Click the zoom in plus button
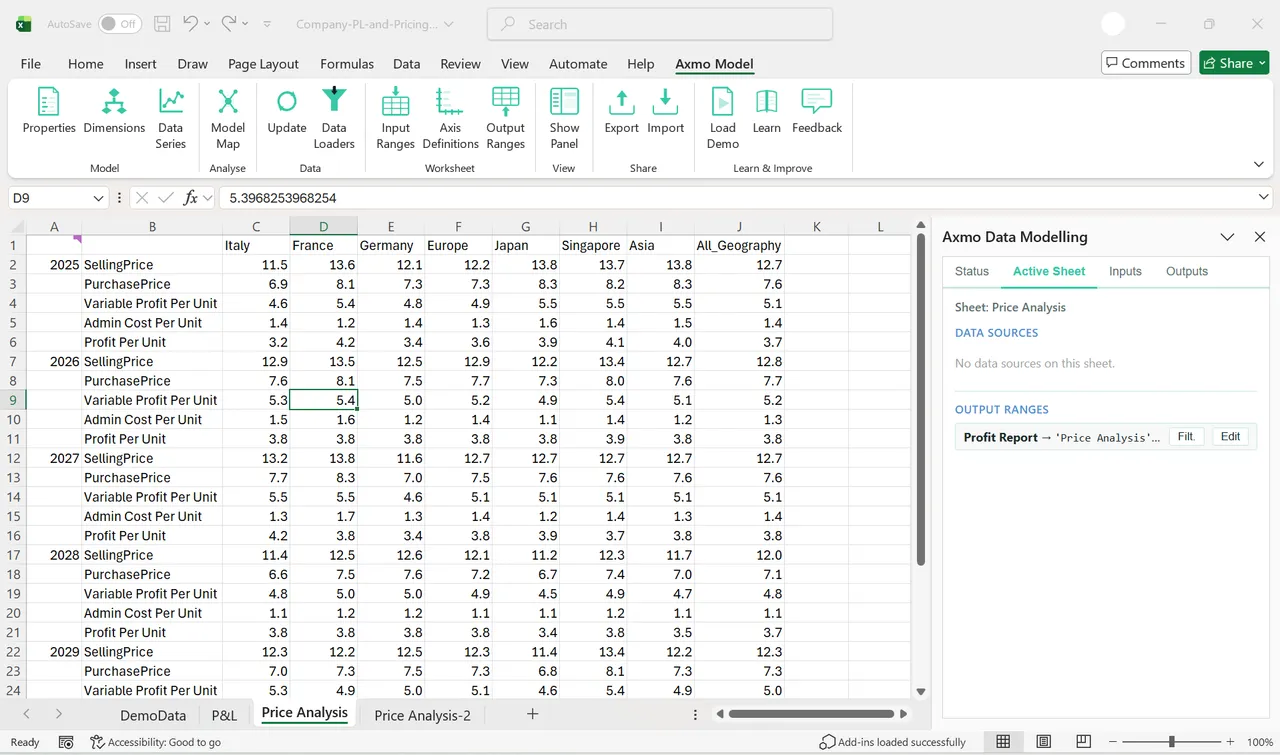The height and width of the screenshot is (755, 1280). click(1228, 742)
